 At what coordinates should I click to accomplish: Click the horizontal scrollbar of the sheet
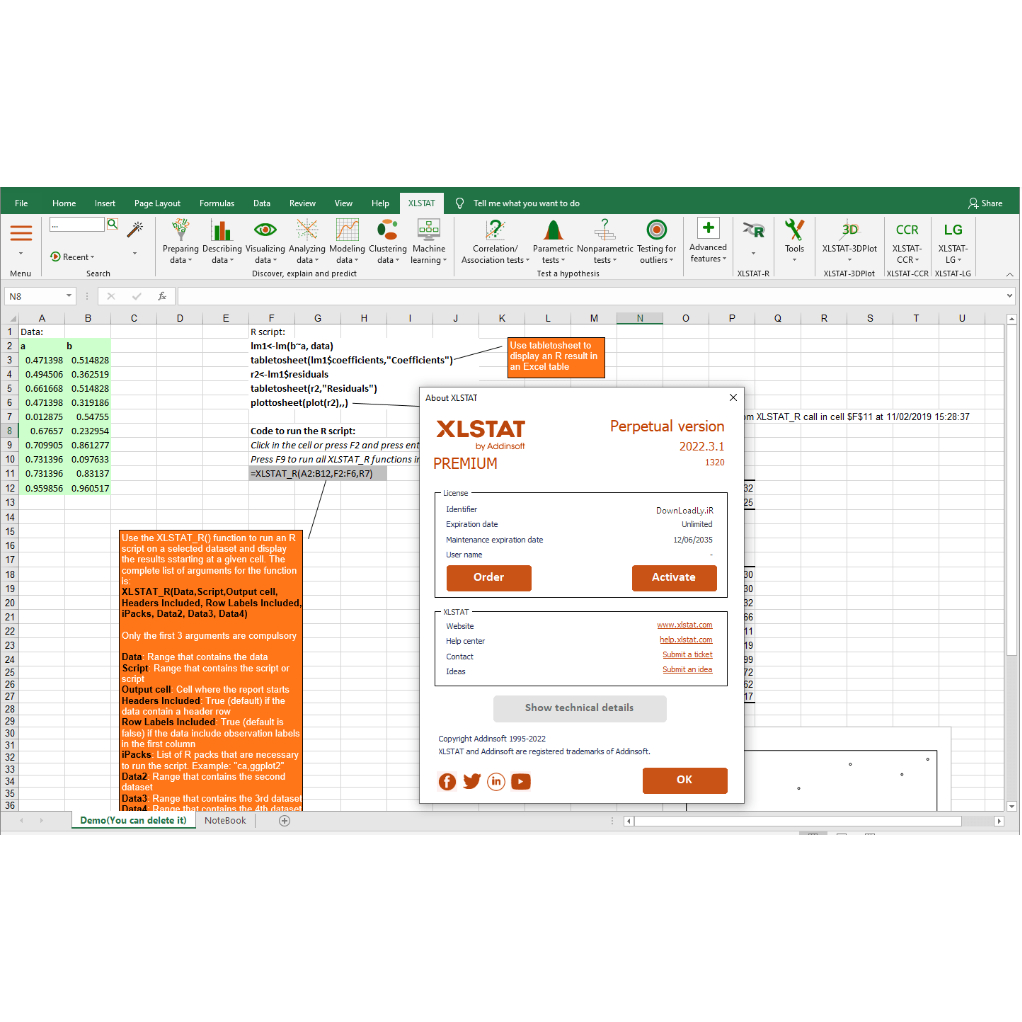(798, 821)
